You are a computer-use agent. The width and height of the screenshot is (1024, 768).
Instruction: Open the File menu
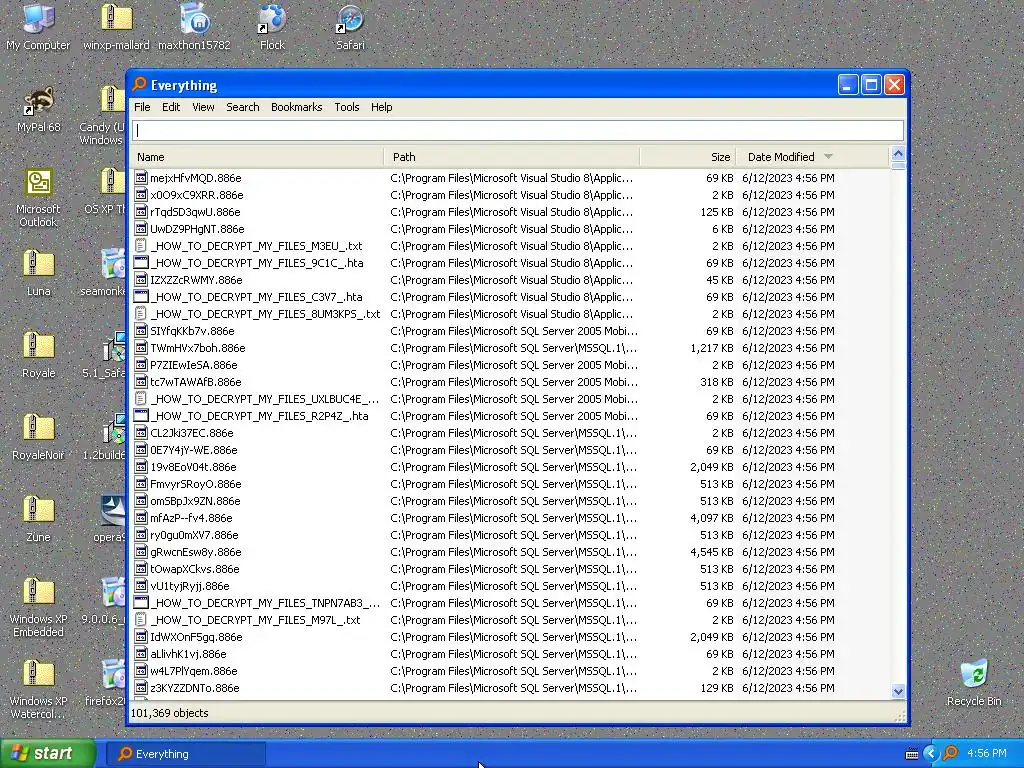[x=142, y=107]
